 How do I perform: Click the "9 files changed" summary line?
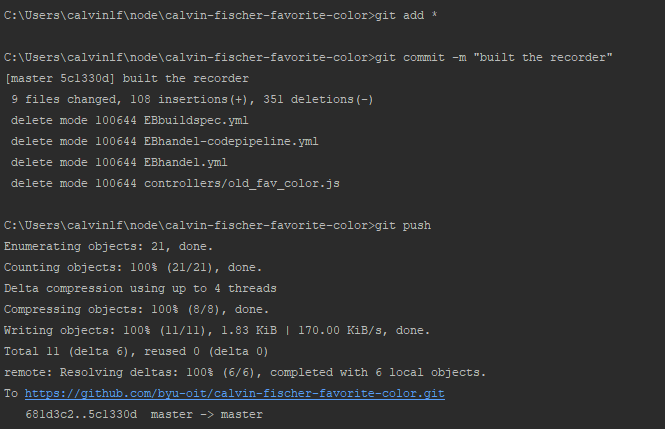click(x=192, y=100)
